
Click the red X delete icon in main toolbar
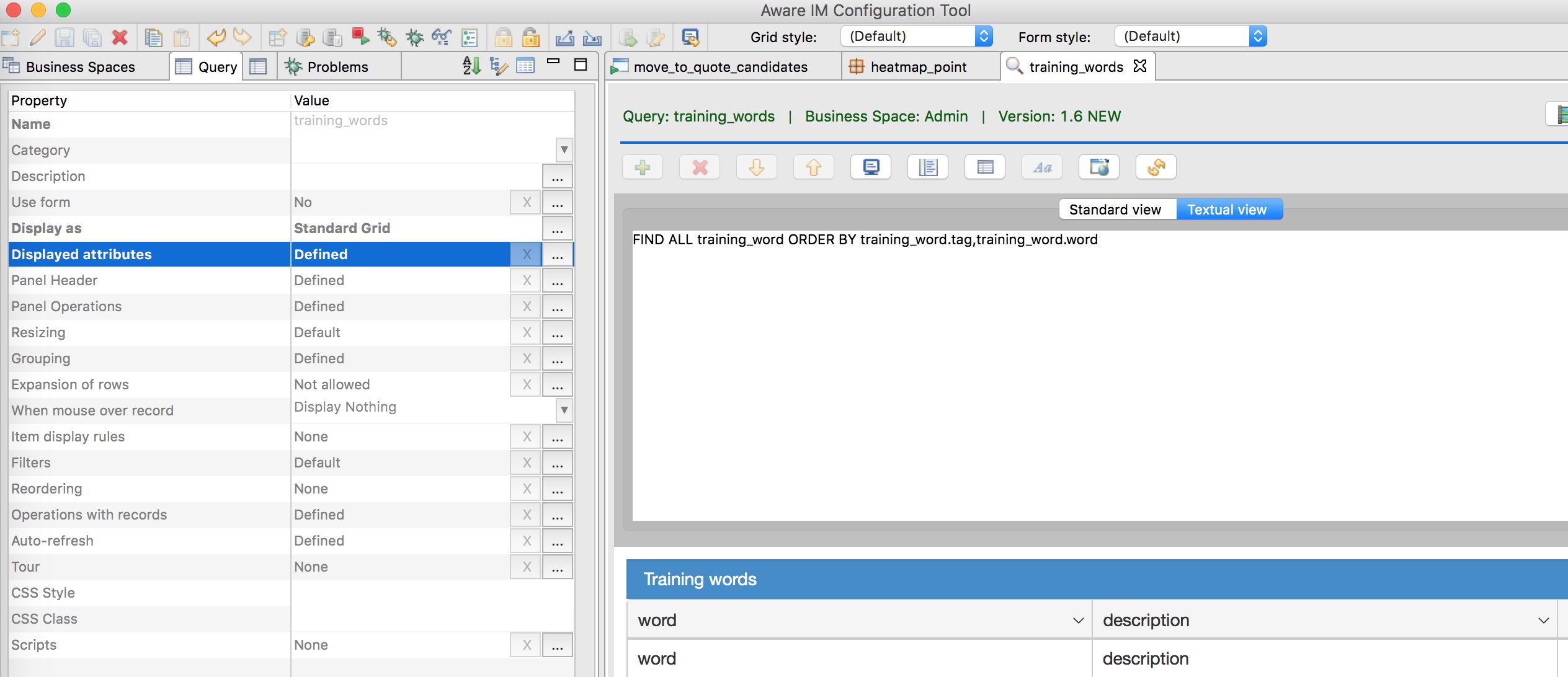pos(120,38)
